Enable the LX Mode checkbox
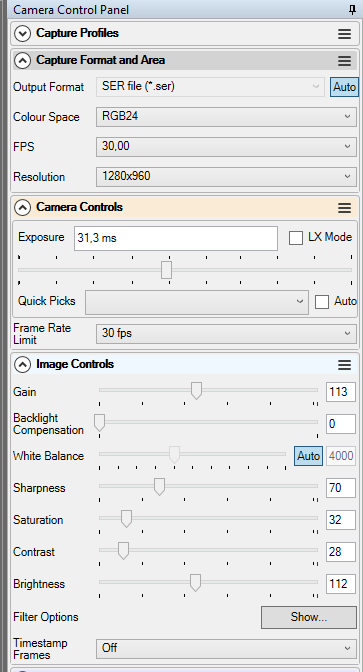 (x=296, y=238)
